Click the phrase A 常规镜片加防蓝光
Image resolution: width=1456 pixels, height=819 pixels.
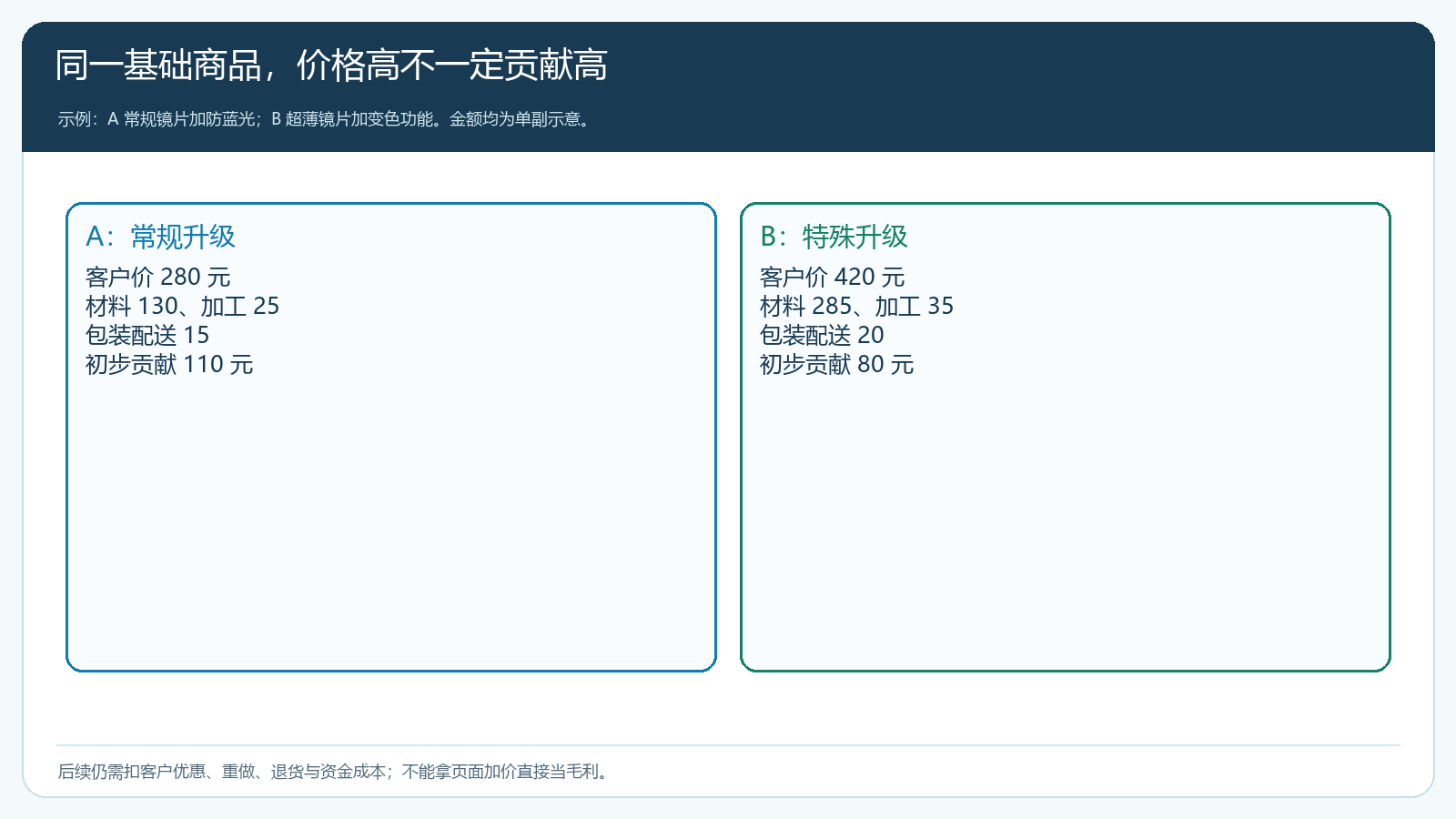tap(181, 119)
